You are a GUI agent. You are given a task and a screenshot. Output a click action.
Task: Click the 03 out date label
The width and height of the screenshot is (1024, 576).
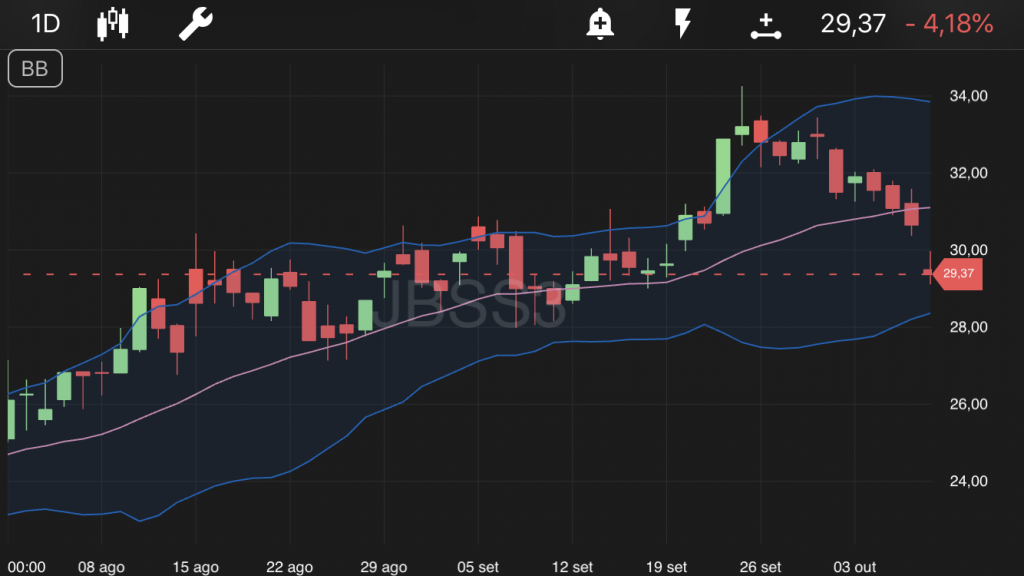click(x=854, y=567)
